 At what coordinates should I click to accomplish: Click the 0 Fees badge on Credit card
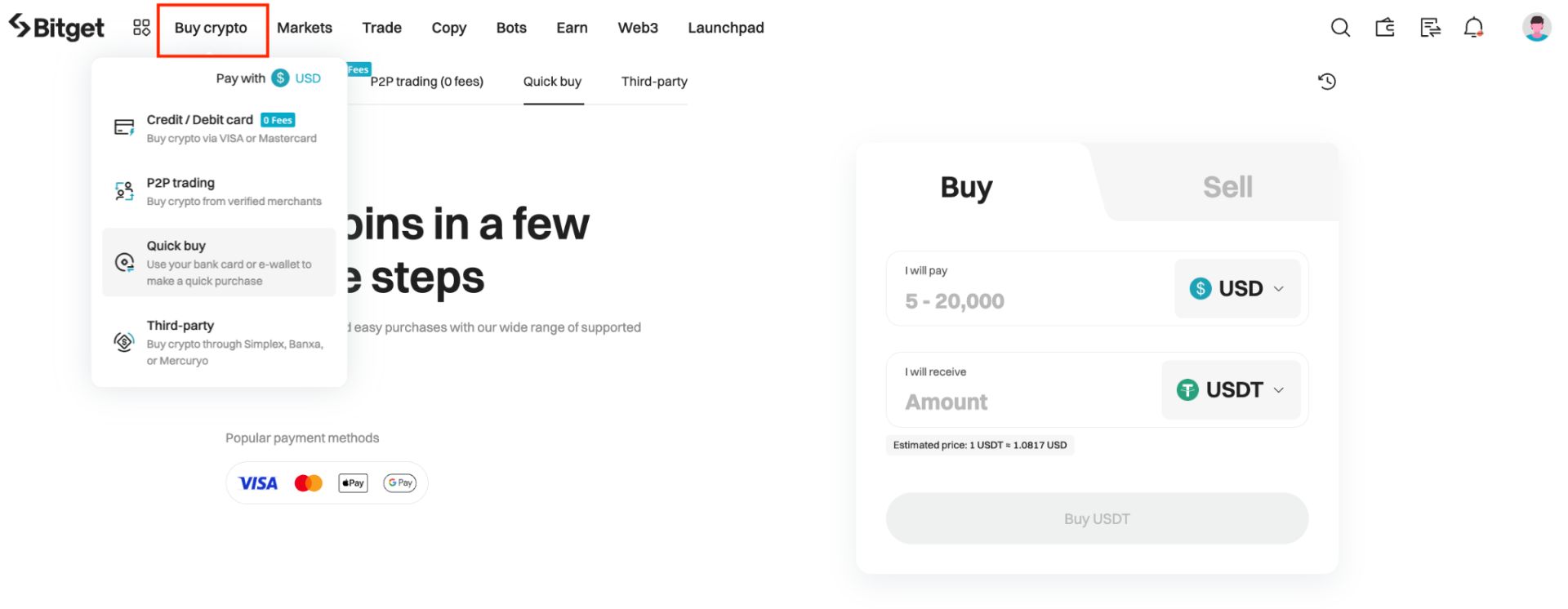tap(278, 120)
